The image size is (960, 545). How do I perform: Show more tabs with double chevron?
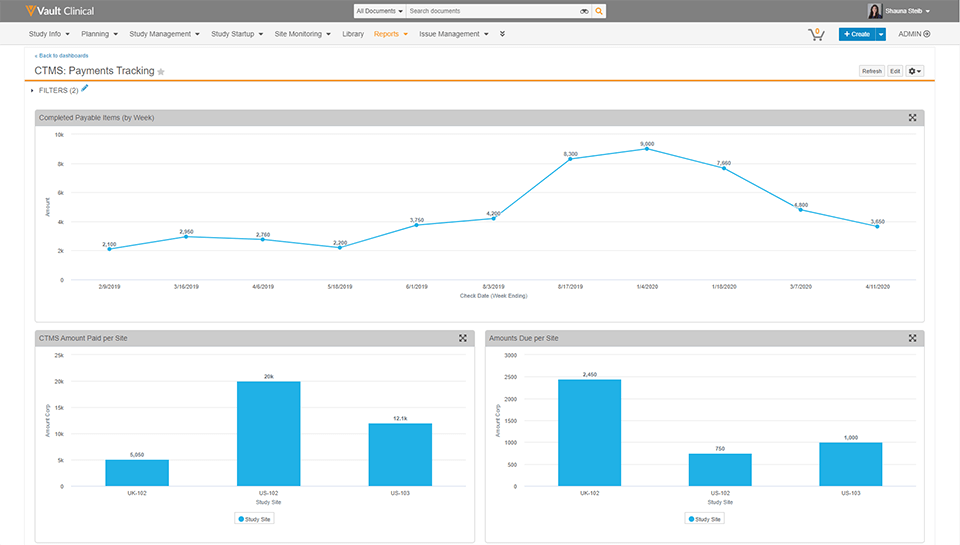coord(502,34)
